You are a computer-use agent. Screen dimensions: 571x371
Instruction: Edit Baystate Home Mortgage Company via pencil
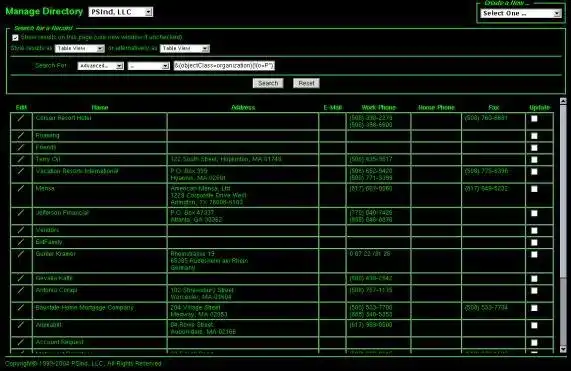[21, 308]
